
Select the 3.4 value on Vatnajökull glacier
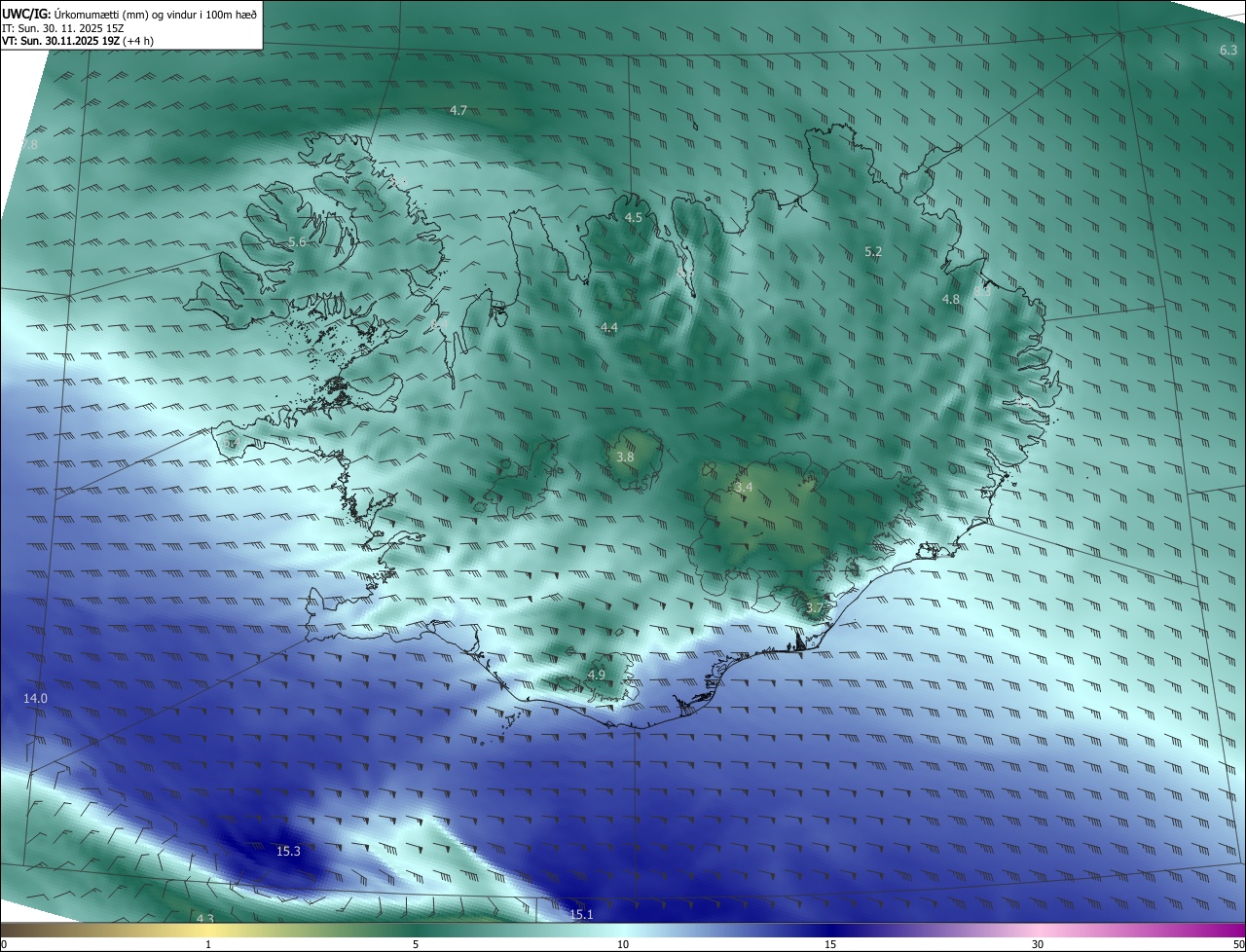(x=744, y=487)
